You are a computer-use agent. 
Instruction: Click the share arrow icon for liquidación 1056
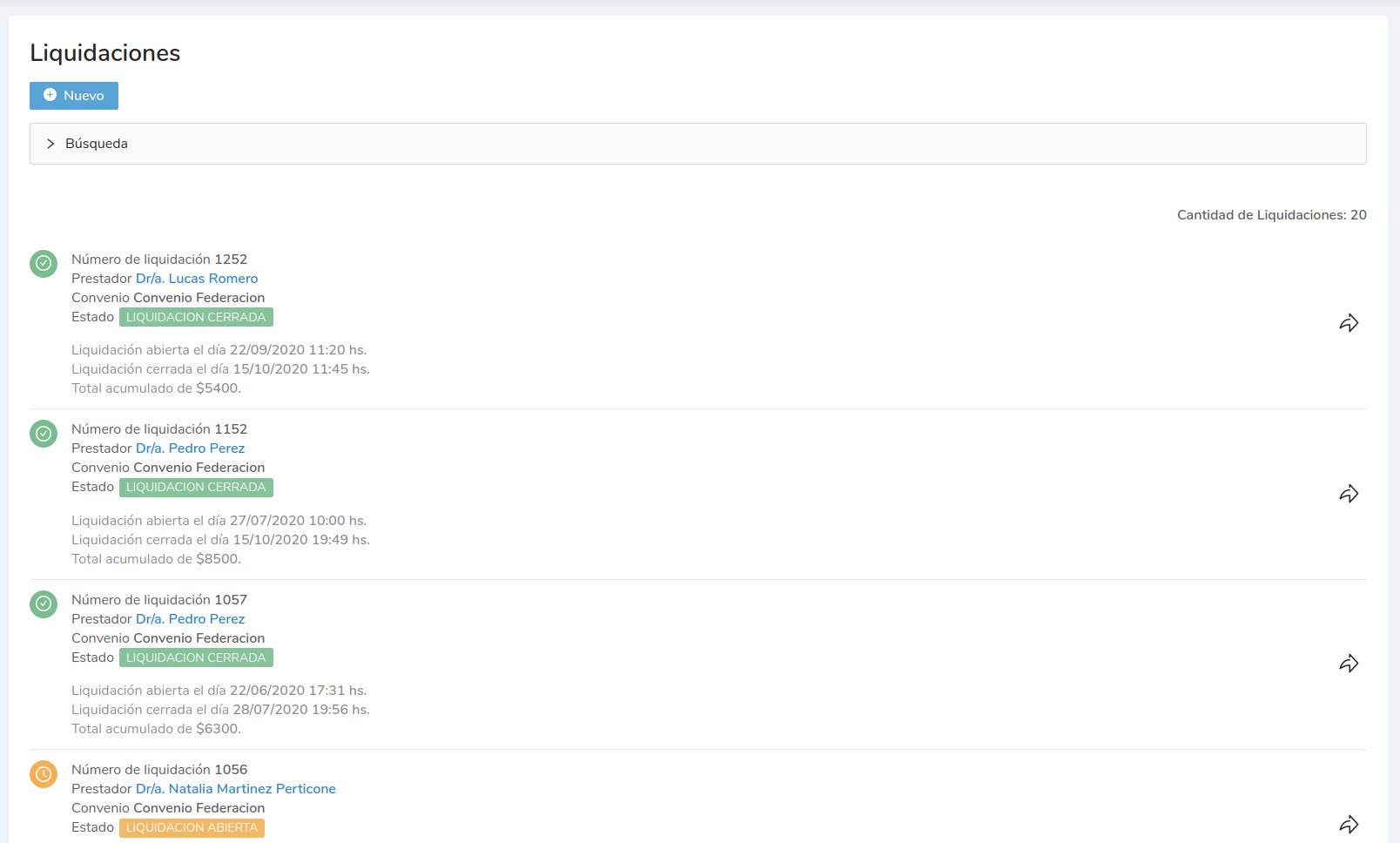point(1349,824)
